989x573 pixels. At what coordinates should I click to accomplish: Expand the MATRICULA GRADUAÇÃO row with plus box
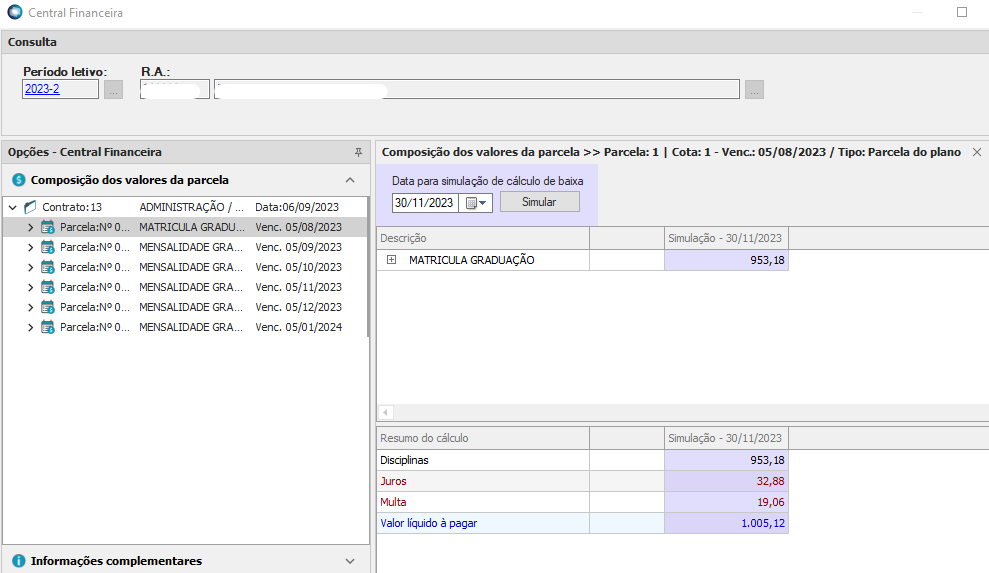tap(392, 260)
